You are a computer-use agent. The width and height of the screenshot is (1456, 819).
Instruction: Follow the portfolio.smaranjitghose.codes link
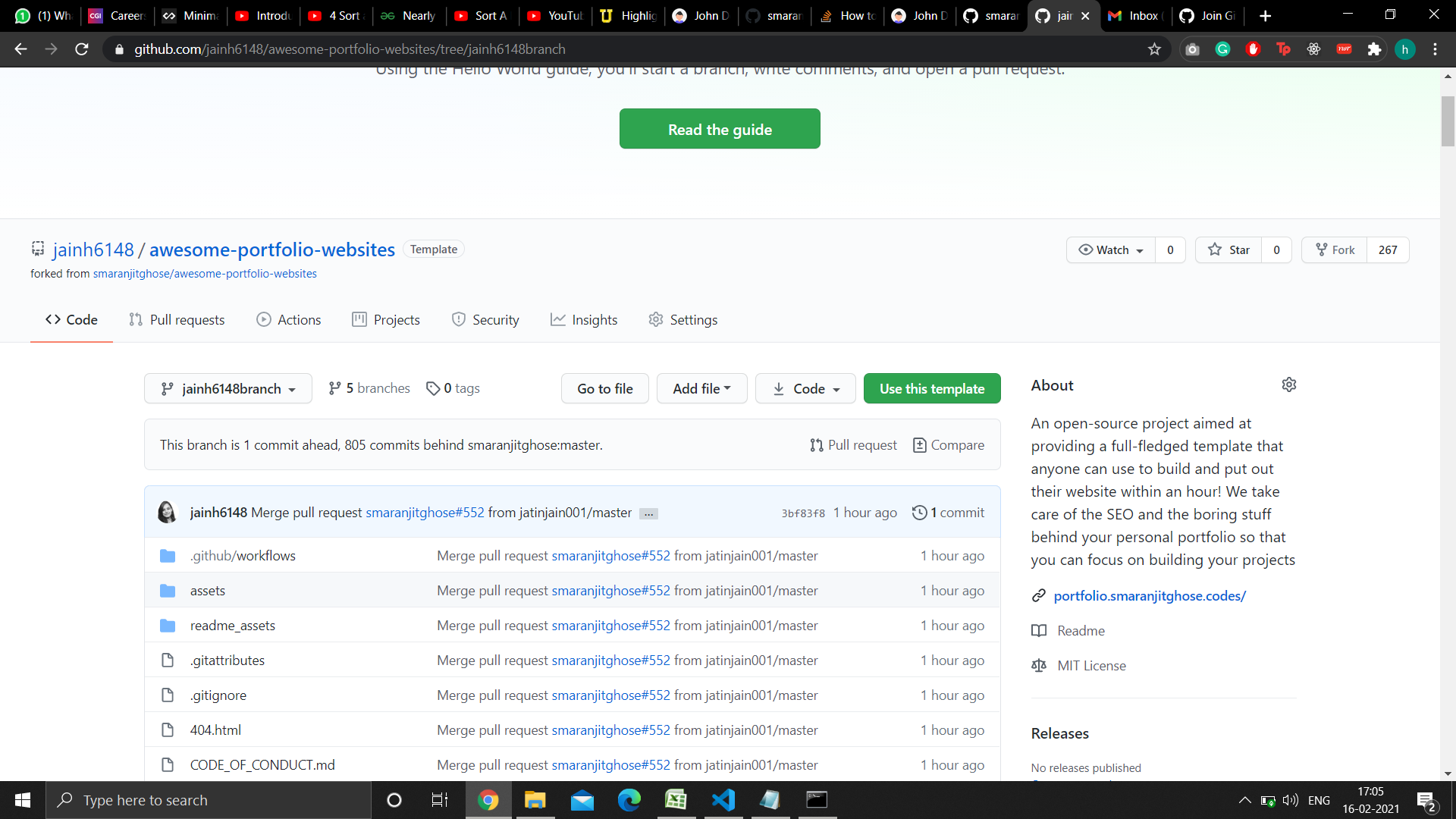click(x=1150, y=595)
